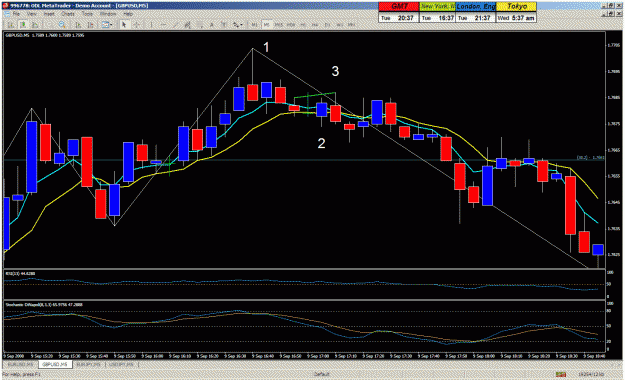Click the File menu document icon
Image resolution: width=625 pixels, height=380 pixels.
point(7,14)
